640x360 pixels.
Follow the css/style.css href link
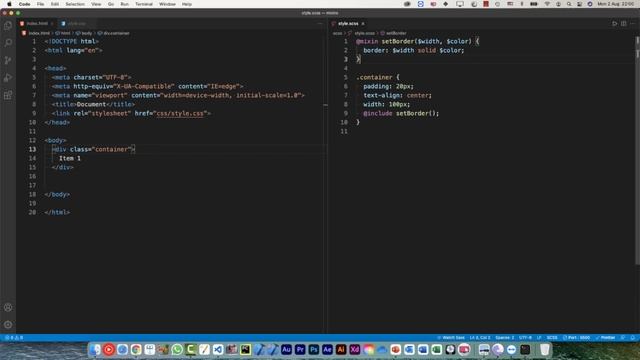[180, 113]
